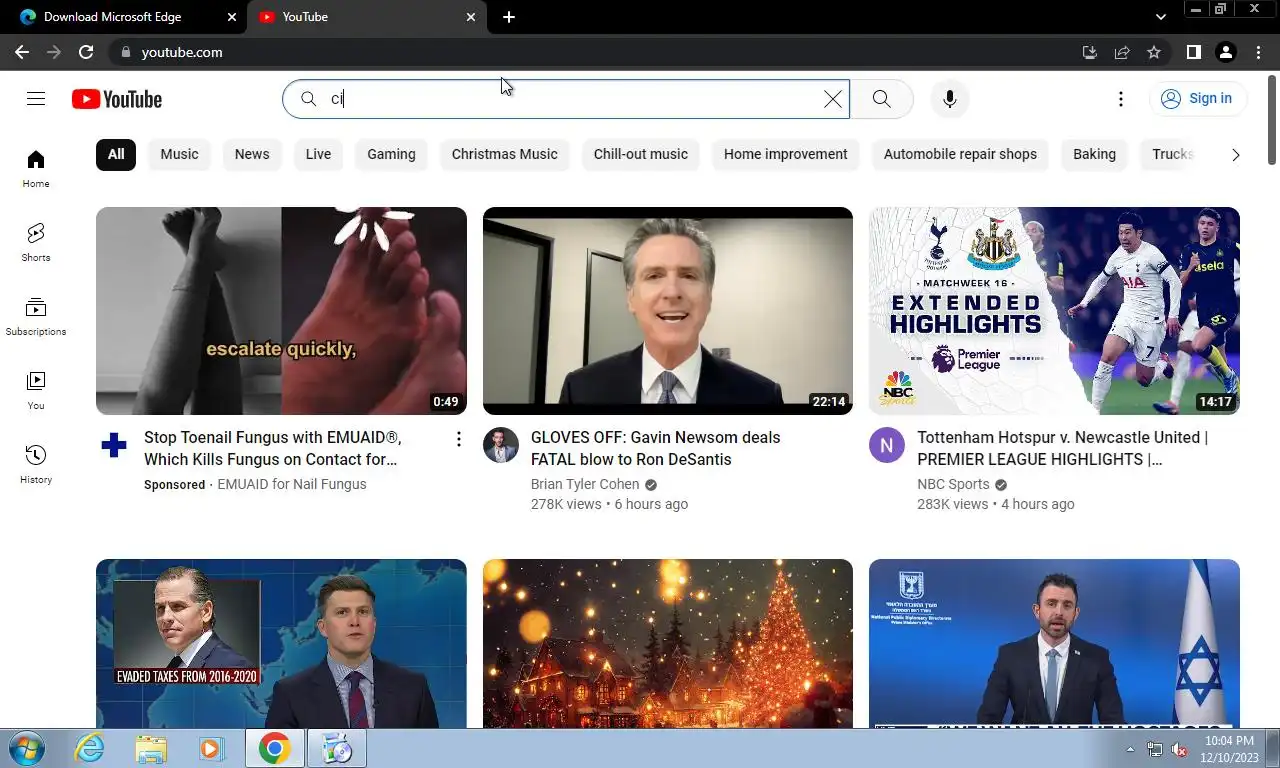Open Windows Media Player taskbar icon
The height and width of the screenshot is (768, 1280).
point(210,748)
